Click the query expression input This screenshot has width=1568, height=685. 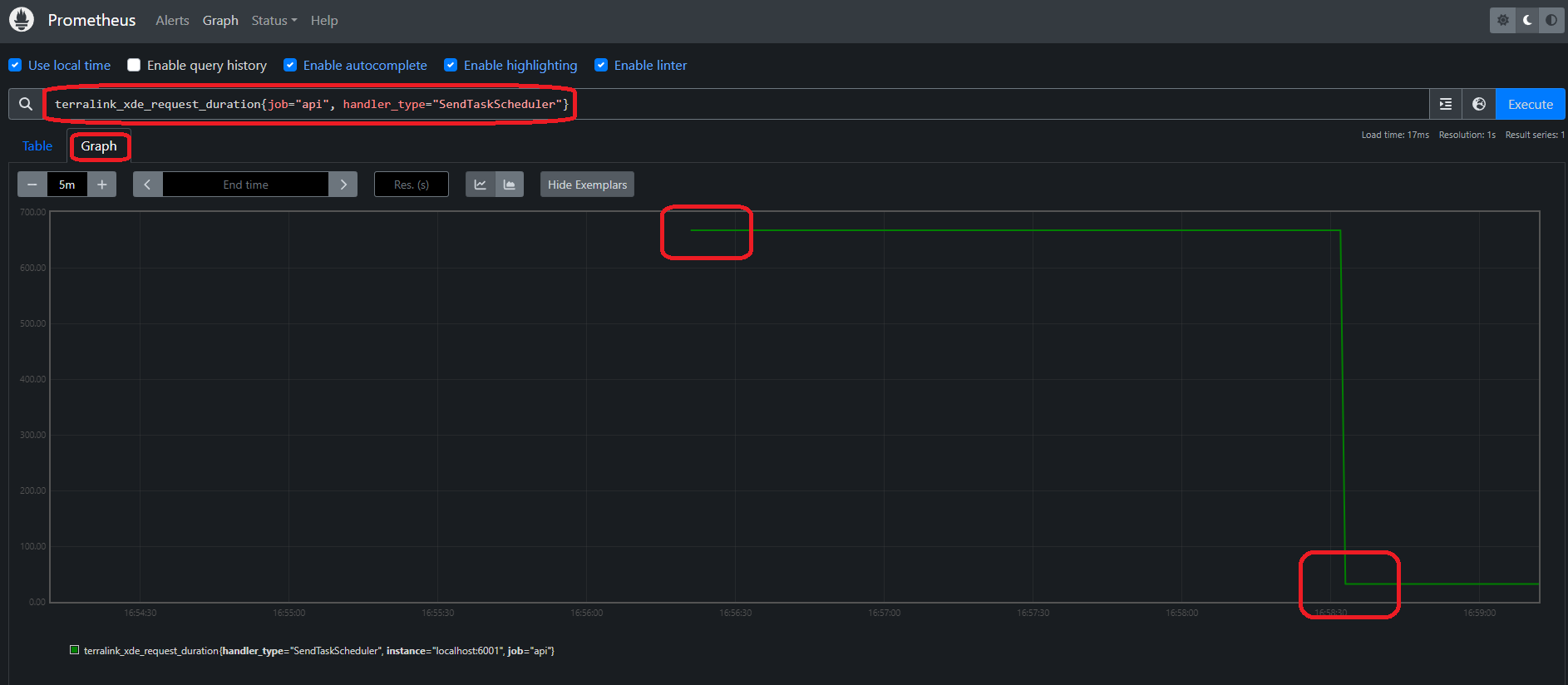(x=736, y=104)
